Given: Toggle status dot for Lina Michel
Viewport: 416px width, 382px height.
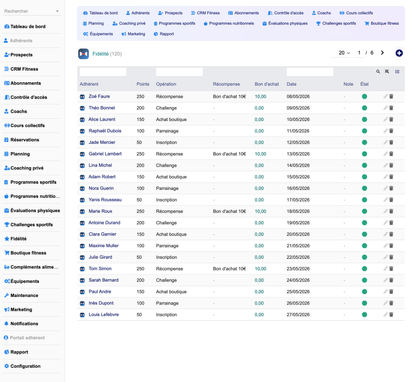Looking at the screenshot, I should [364, 165].
